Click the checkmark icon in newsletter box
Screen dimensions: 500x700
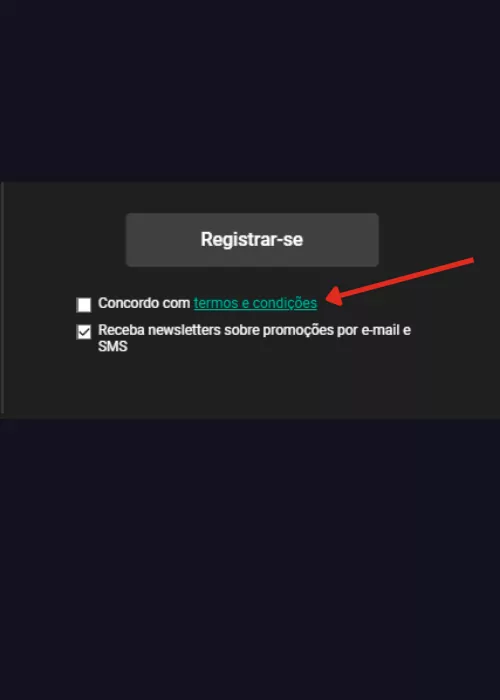point(84,332)
